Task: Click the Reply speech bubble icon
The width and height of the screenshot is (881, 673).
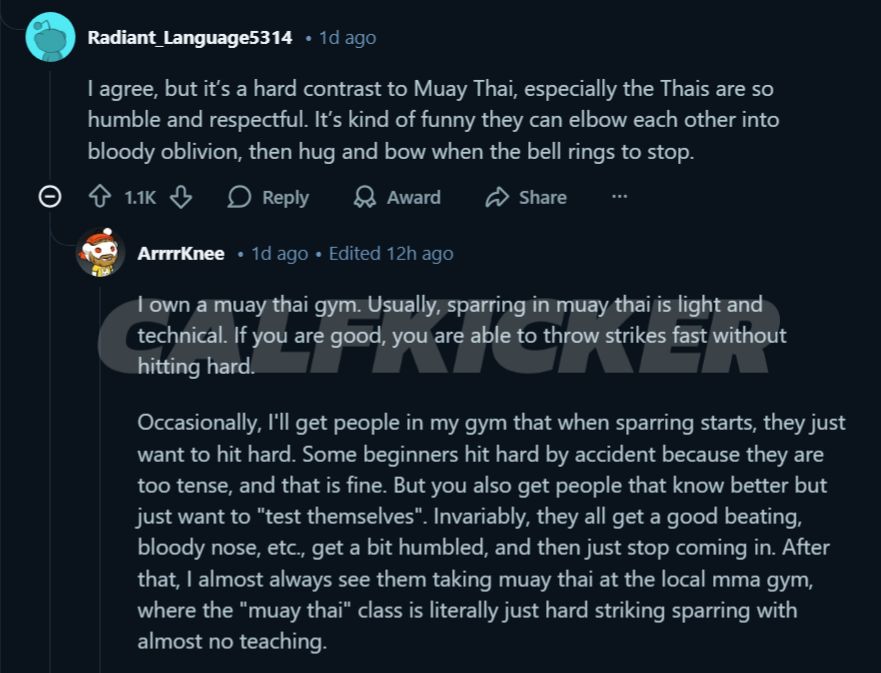Action: [239, 197]
